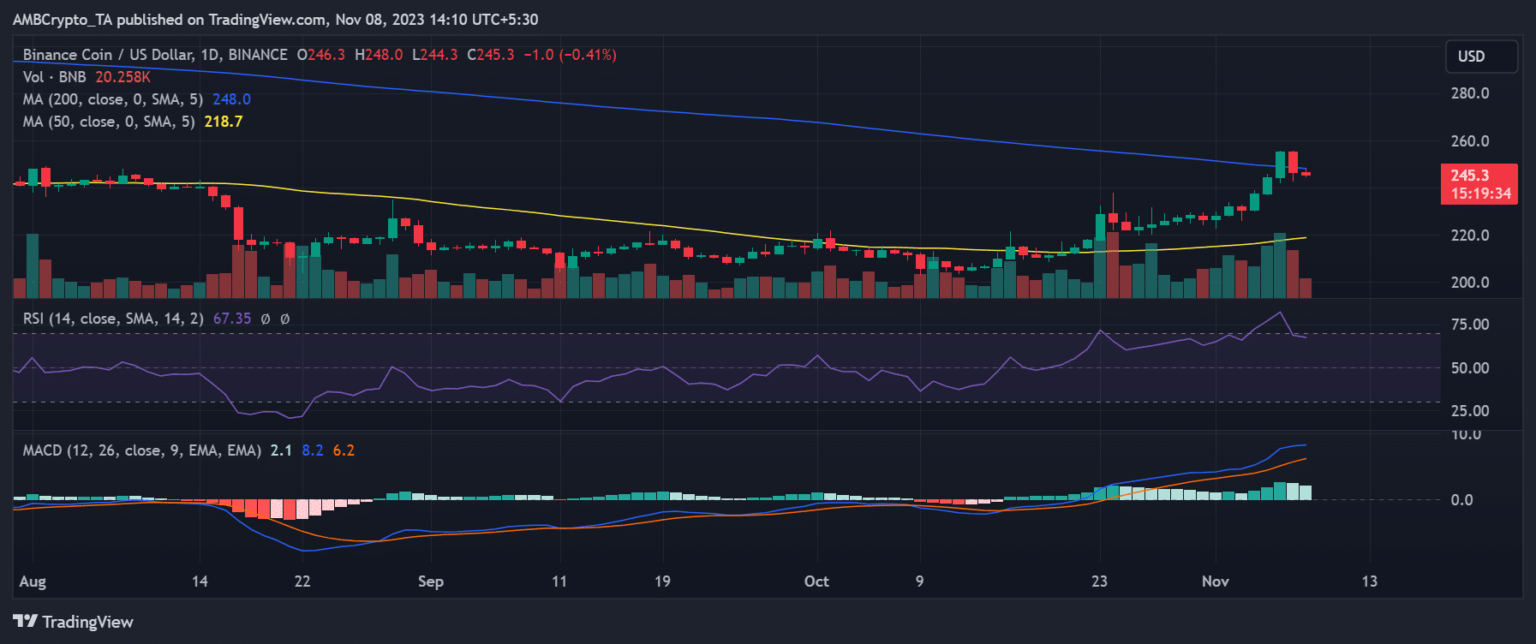Click the Vol · BNB indicator legend
This screenshot has height=644, width=1536.
pyautogui.click(x=52, y=77)
